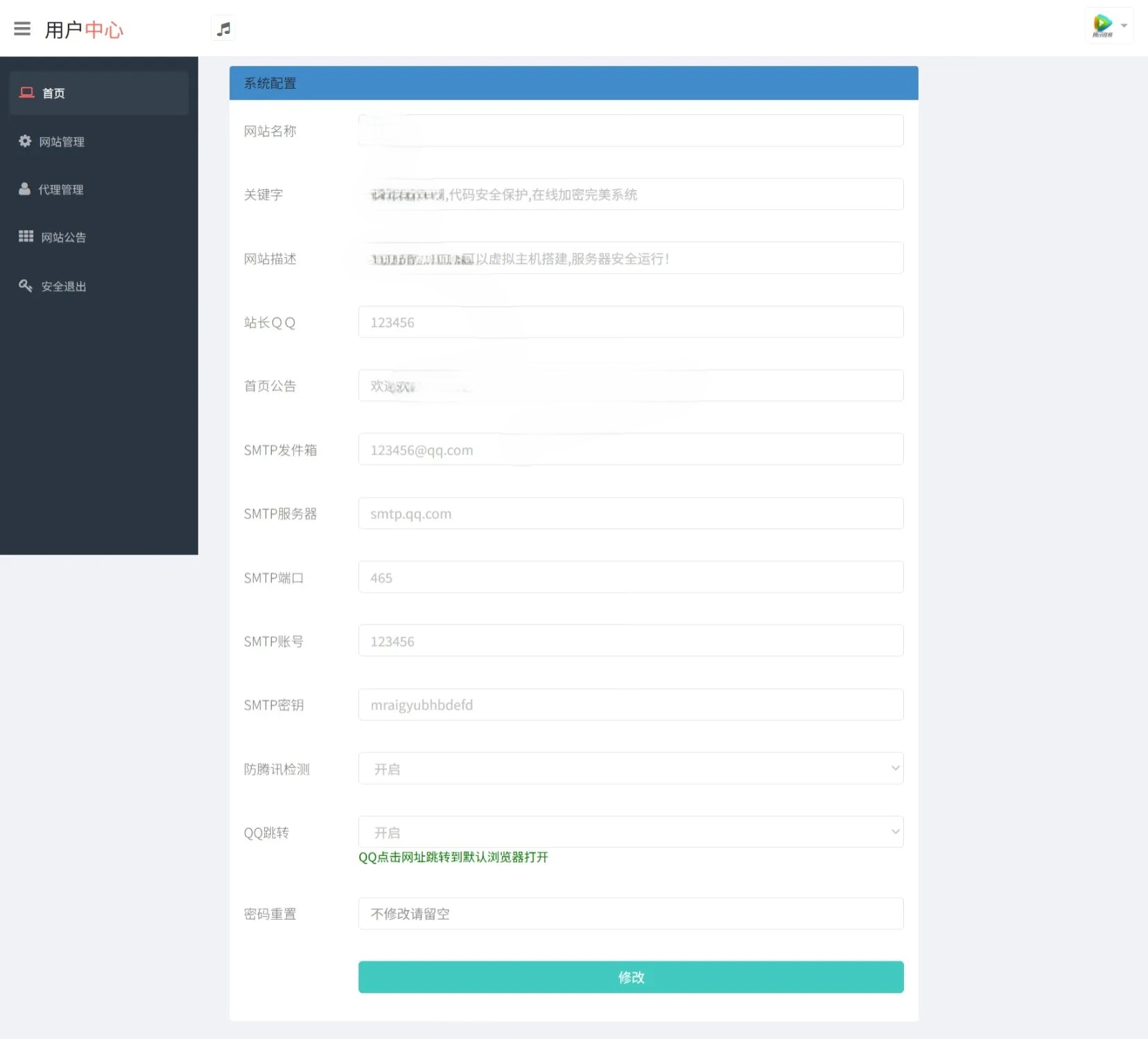Screen dimensions: 1148x1039
Task: Click the SMTP端口 input showing 465
Action: [629, 577]
